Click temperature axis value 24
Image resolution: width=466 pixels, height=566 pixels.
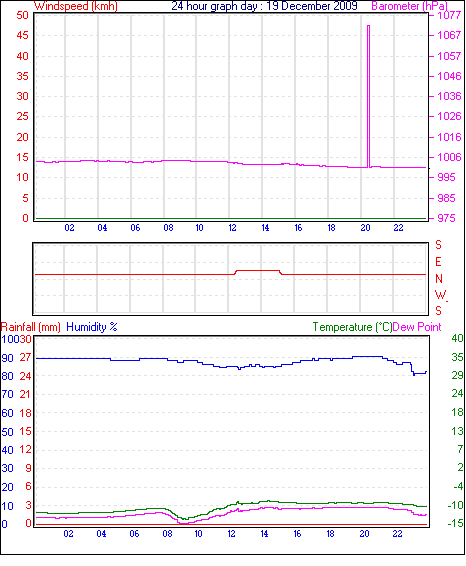tap(457, 393)
